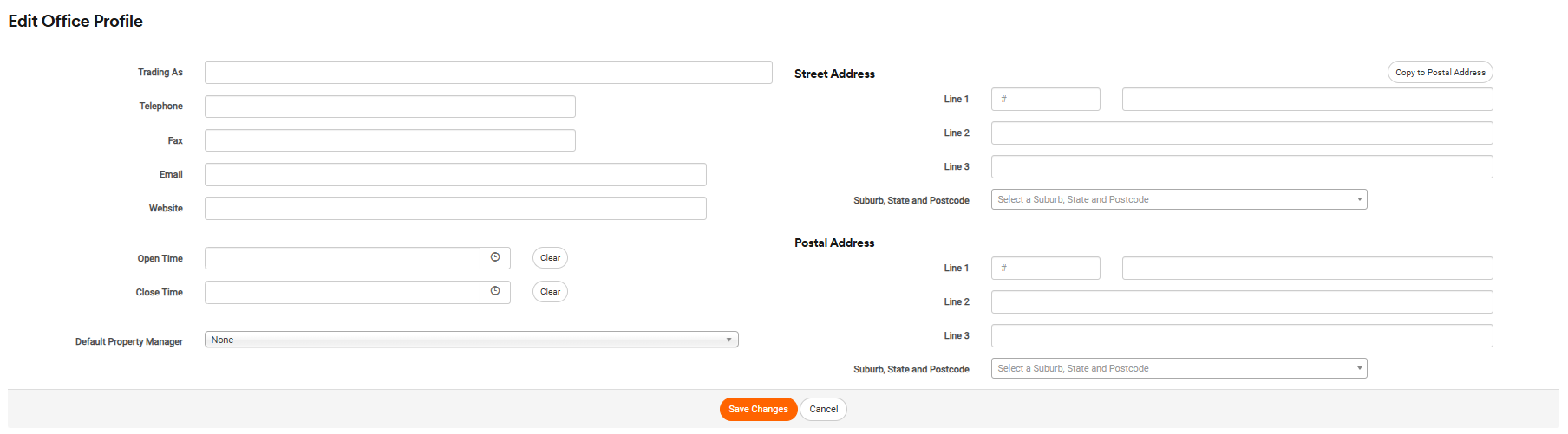This screenshot has width=1568, height=434.
Task: Click into the Open Time text field
Action: tap(342, 258)
